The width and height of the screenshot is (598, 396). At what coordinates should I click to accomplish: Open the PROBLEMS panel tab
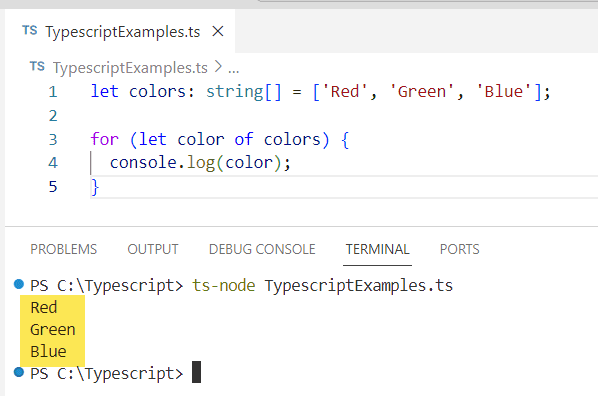(x=64, y=249)
